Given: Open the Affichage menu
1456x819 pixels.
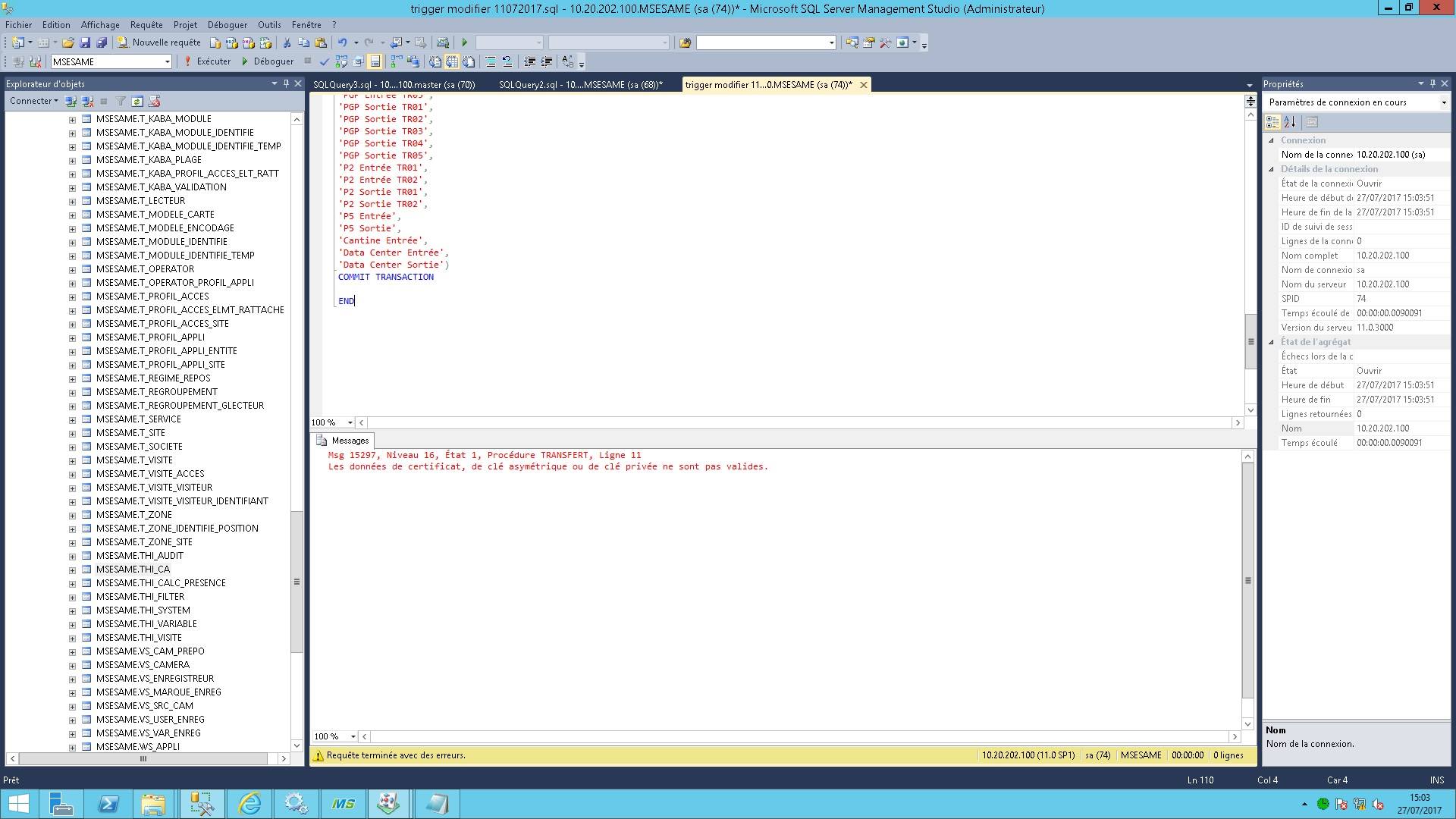Looking at the screenshot, I should (101, 24).
